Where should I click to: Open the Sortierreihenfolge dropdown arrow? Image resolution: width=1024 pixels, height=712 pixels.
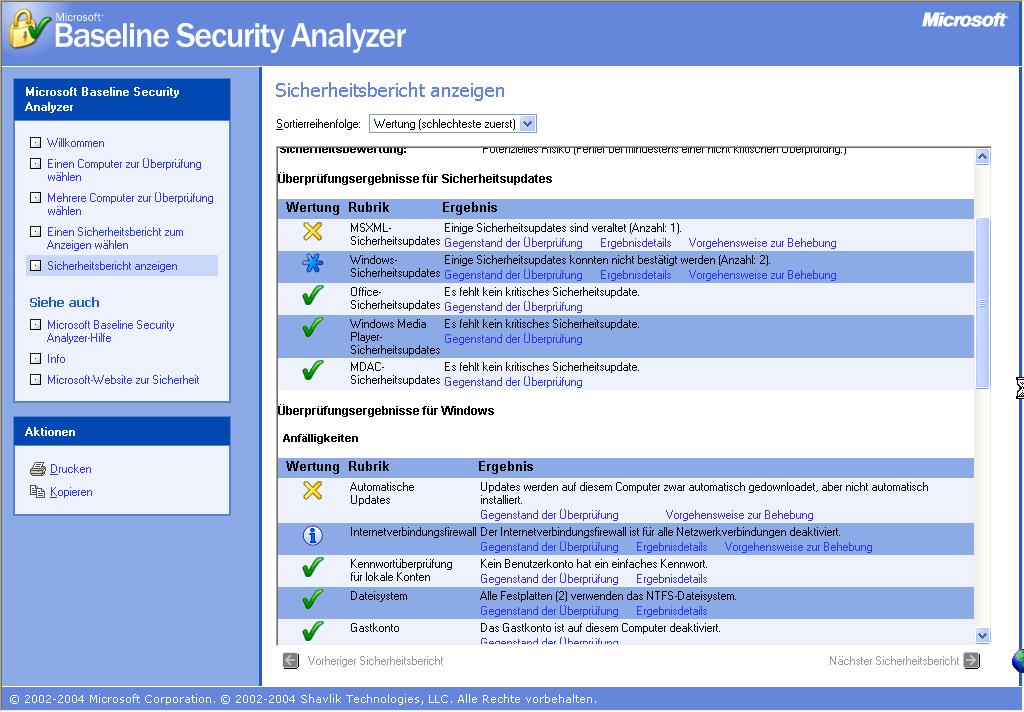(528, 123)
